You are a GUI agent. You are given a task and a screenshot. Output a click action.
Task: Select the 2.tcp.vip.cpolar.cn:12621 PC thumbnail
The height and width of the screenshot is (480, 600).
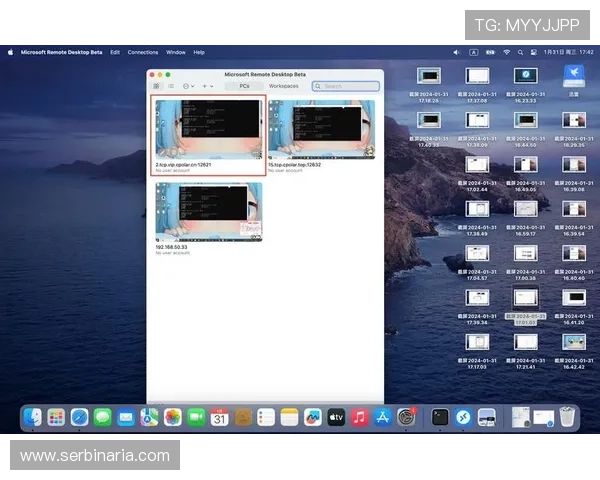tap(209, 129)
